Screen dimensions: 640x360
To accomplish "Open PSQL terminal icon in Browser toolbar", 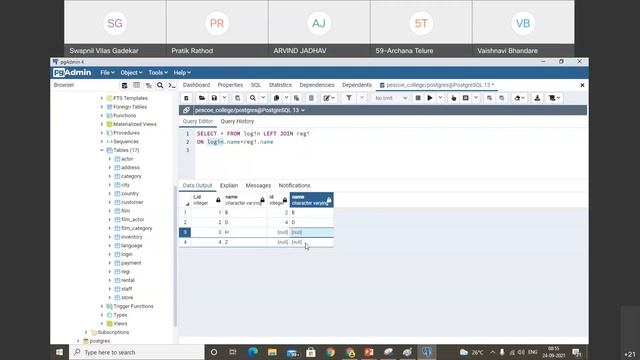I will (x=172, y=85).
